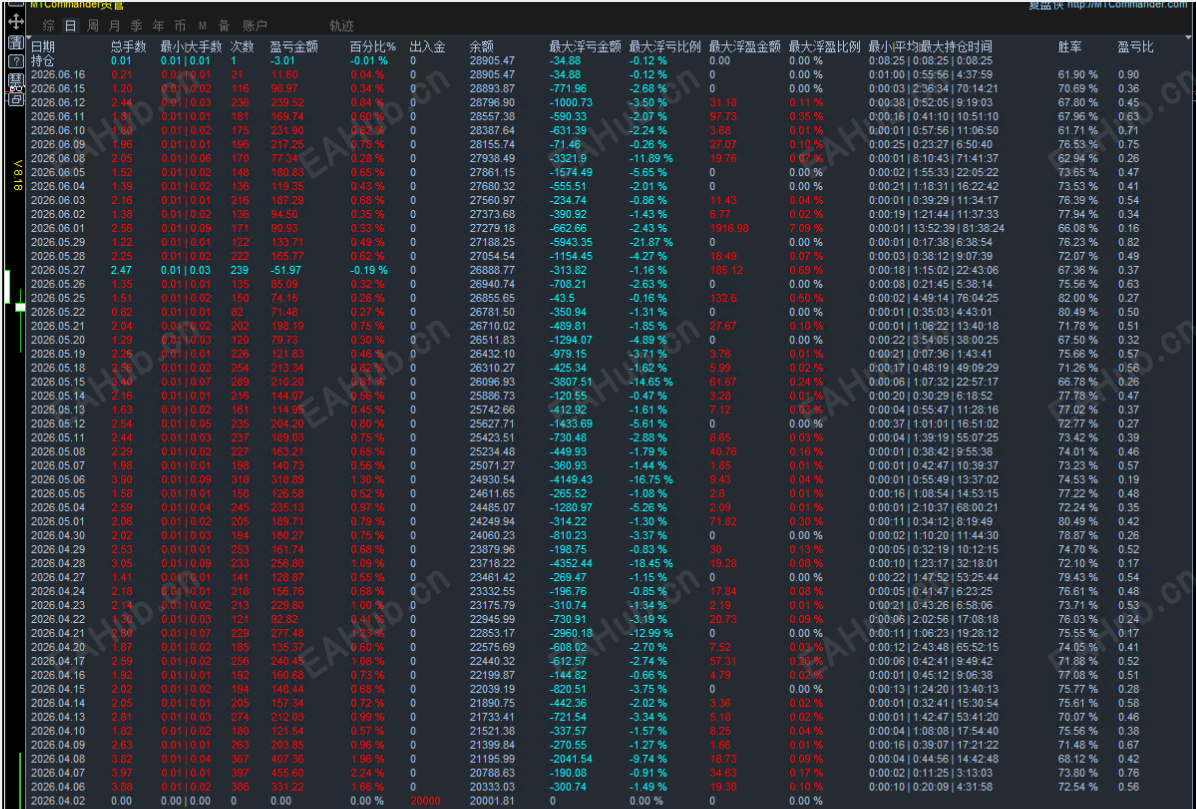
Task: Click the 407.36 profit amount
Action: tap(287, 759)
